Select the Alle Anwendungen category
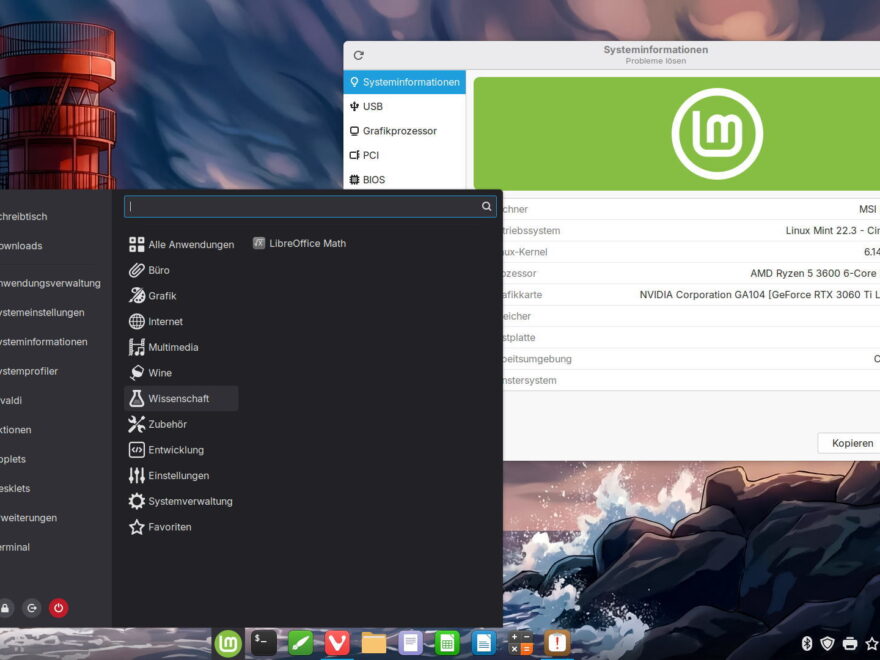The image size is (880, 660). pyautogui.click(x=190, y=244)
